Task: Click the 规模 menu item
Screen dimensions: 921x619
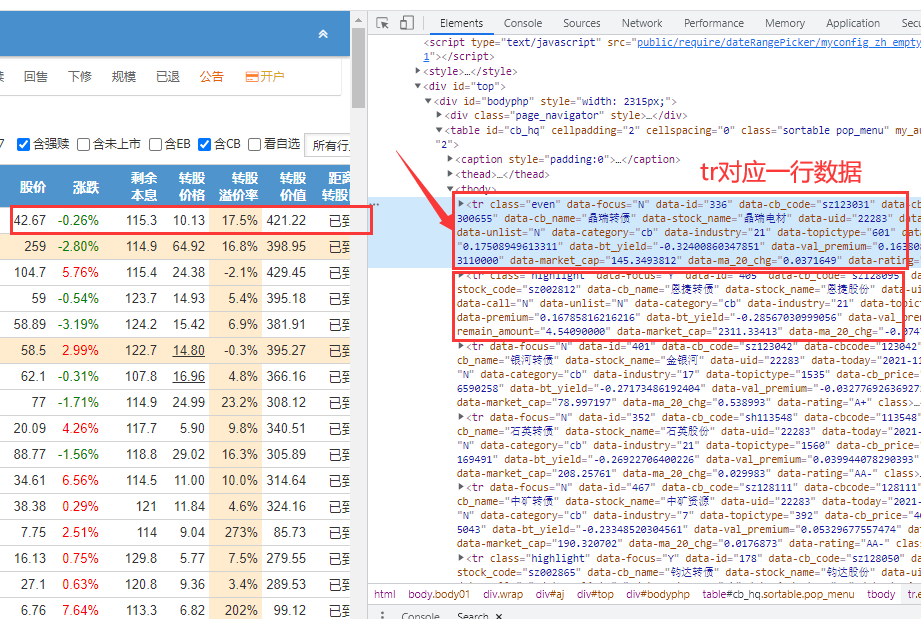Action: [x=123, y=76]
